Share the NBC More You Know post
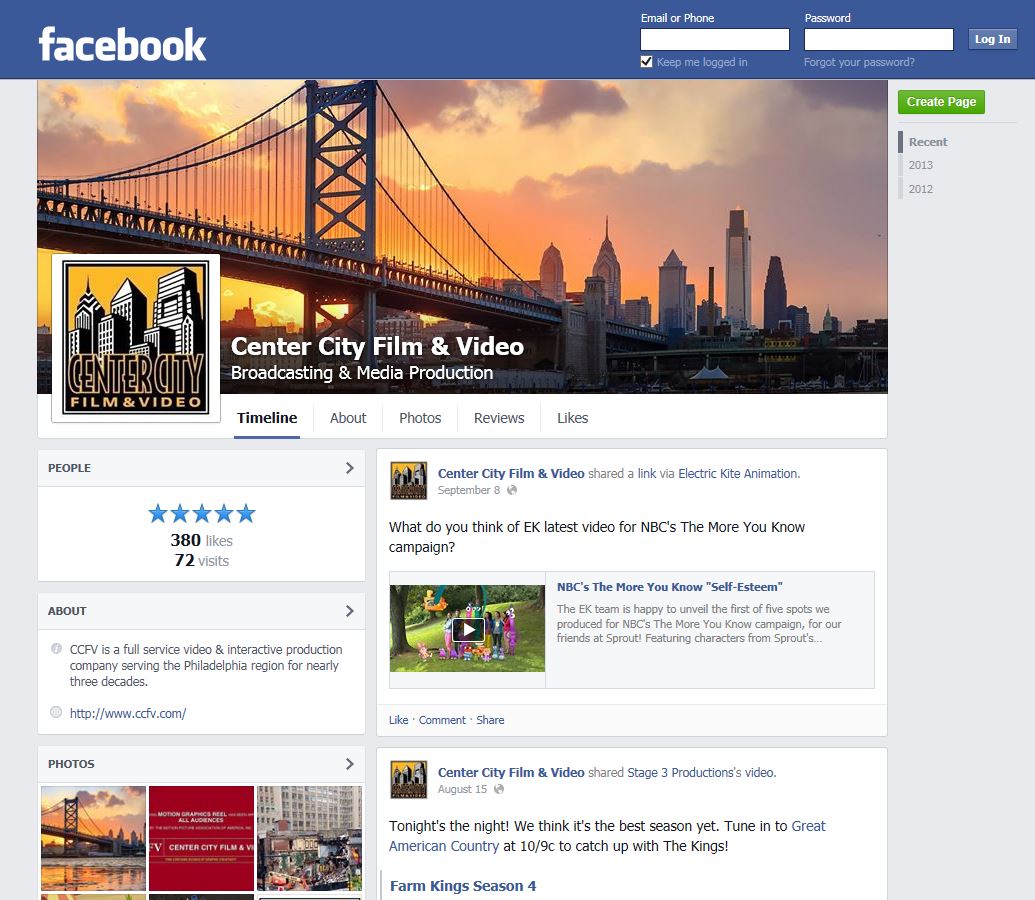The width and height of the screenshot is (1035, 900). [490, 720]
